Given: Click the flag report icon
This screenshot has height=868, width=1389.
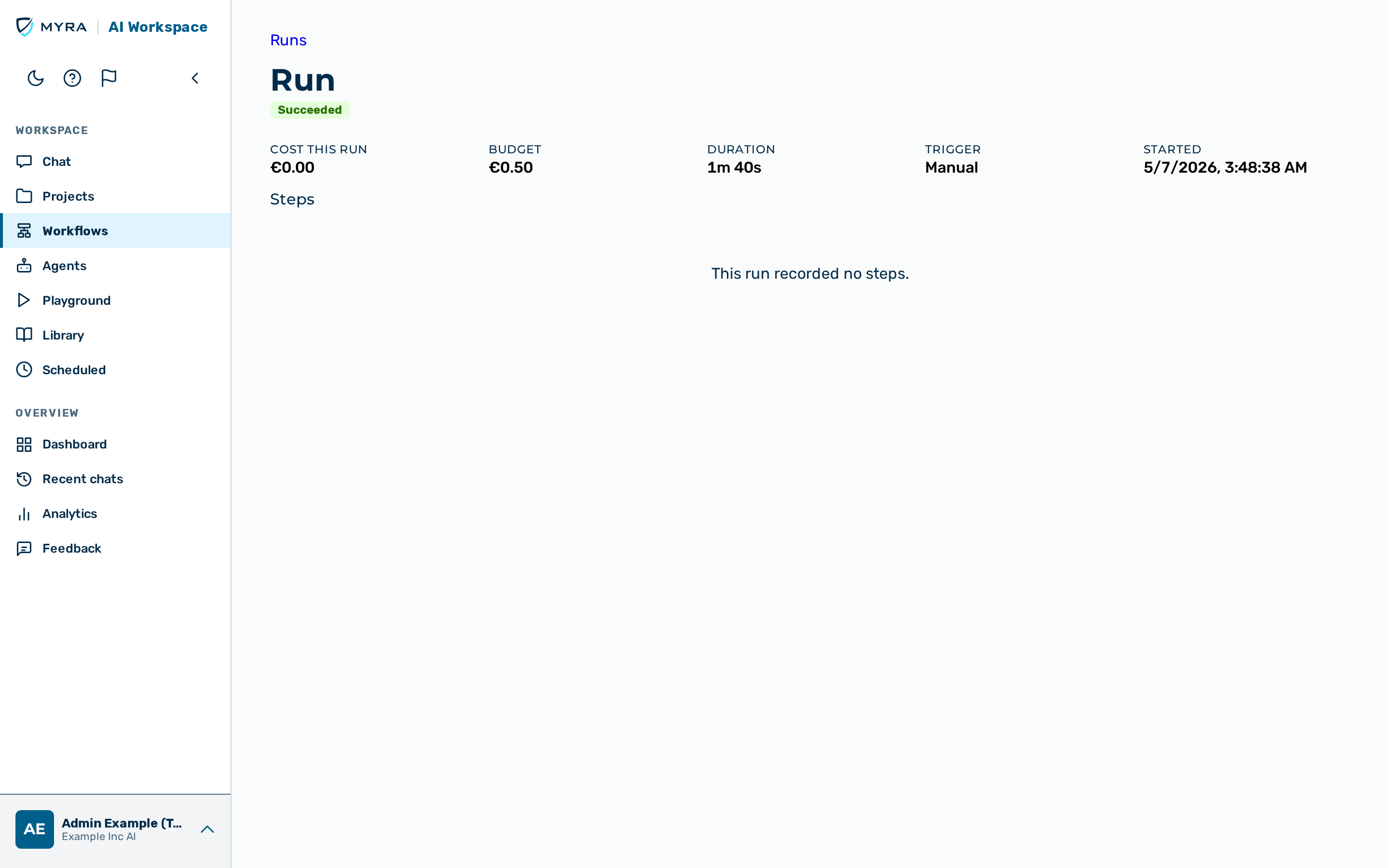Looking at the screenshot, I should pyautogui.click(x=109, y=78).
